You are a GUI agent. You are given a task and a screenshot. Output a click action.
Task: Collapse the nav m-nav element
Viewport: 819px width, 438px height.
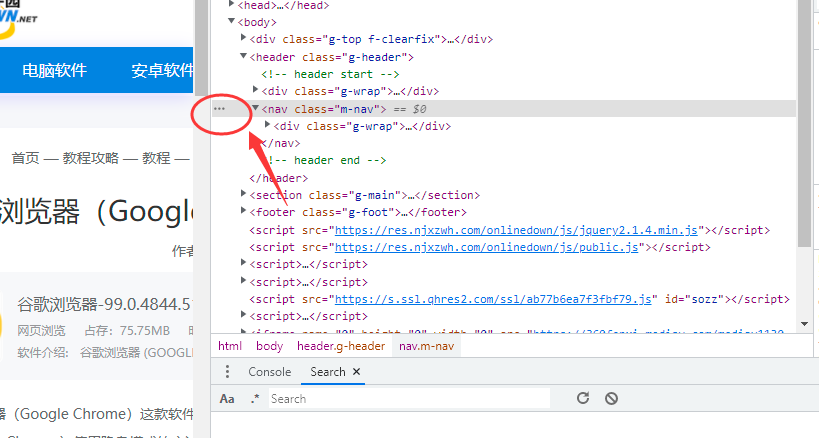tap(255, 108)
